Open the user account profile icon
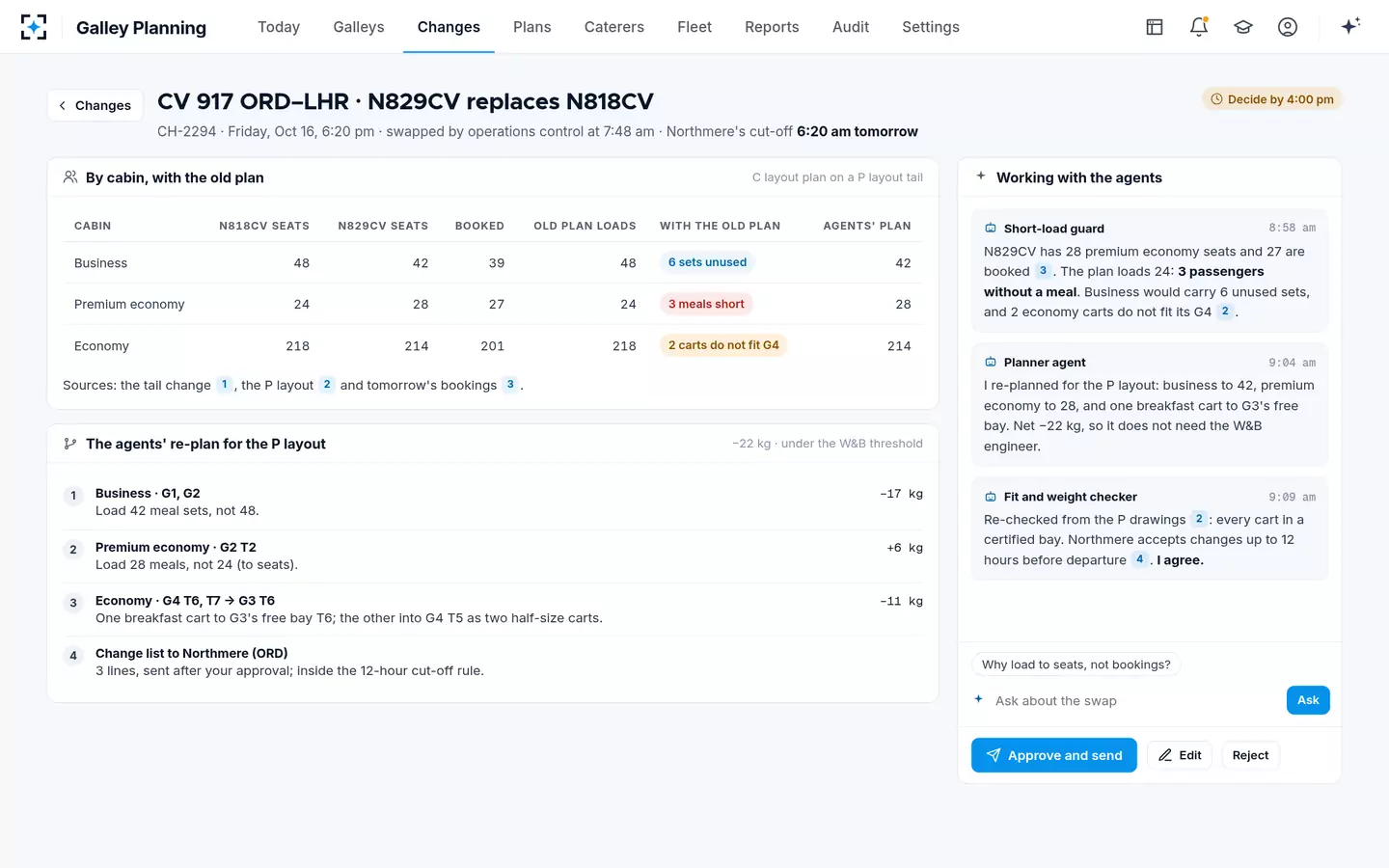The height and width of the screenshot is (868, 1389). click(x=1288, y=27)
